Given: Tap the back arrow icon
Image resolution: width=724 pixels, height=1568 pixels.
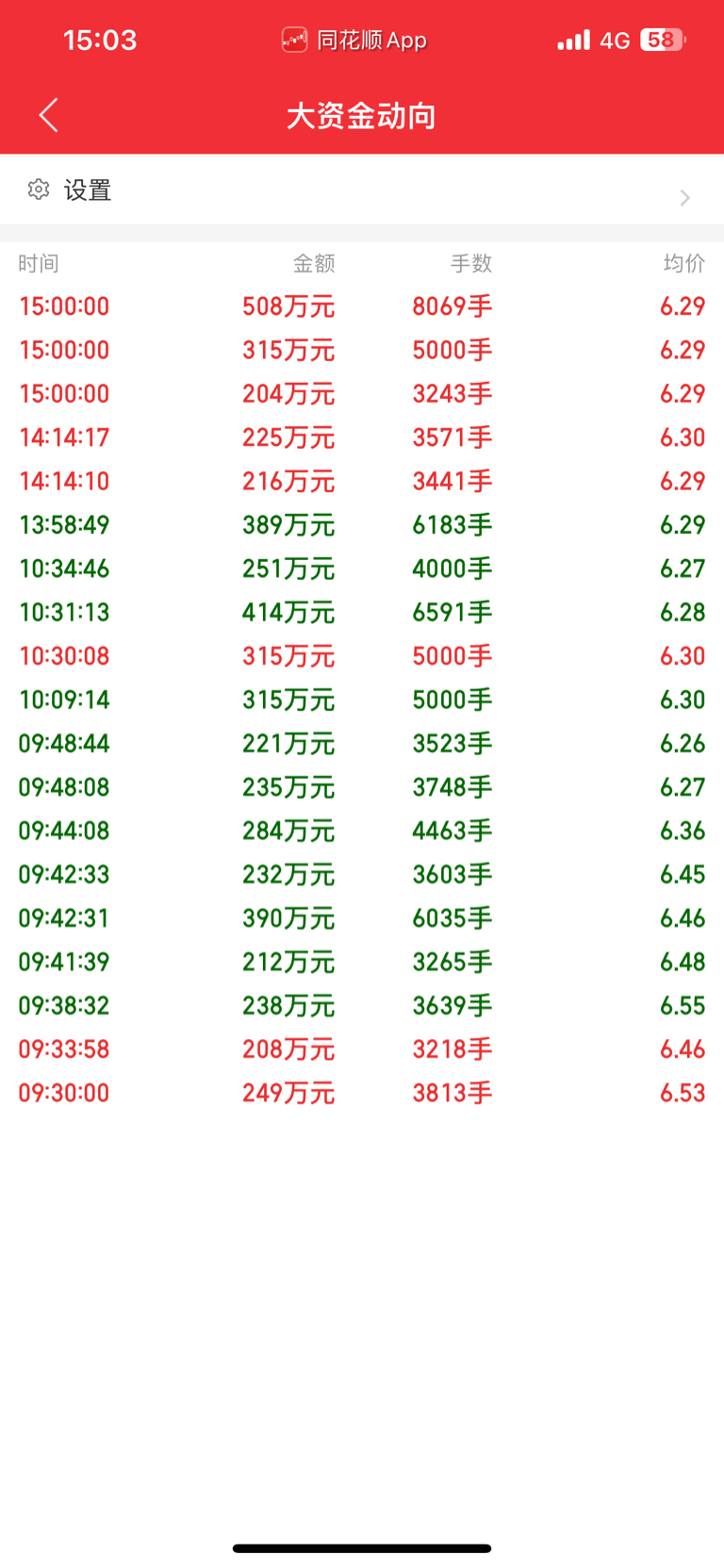Looking at the screenshot, I should [x=49, y=115].
